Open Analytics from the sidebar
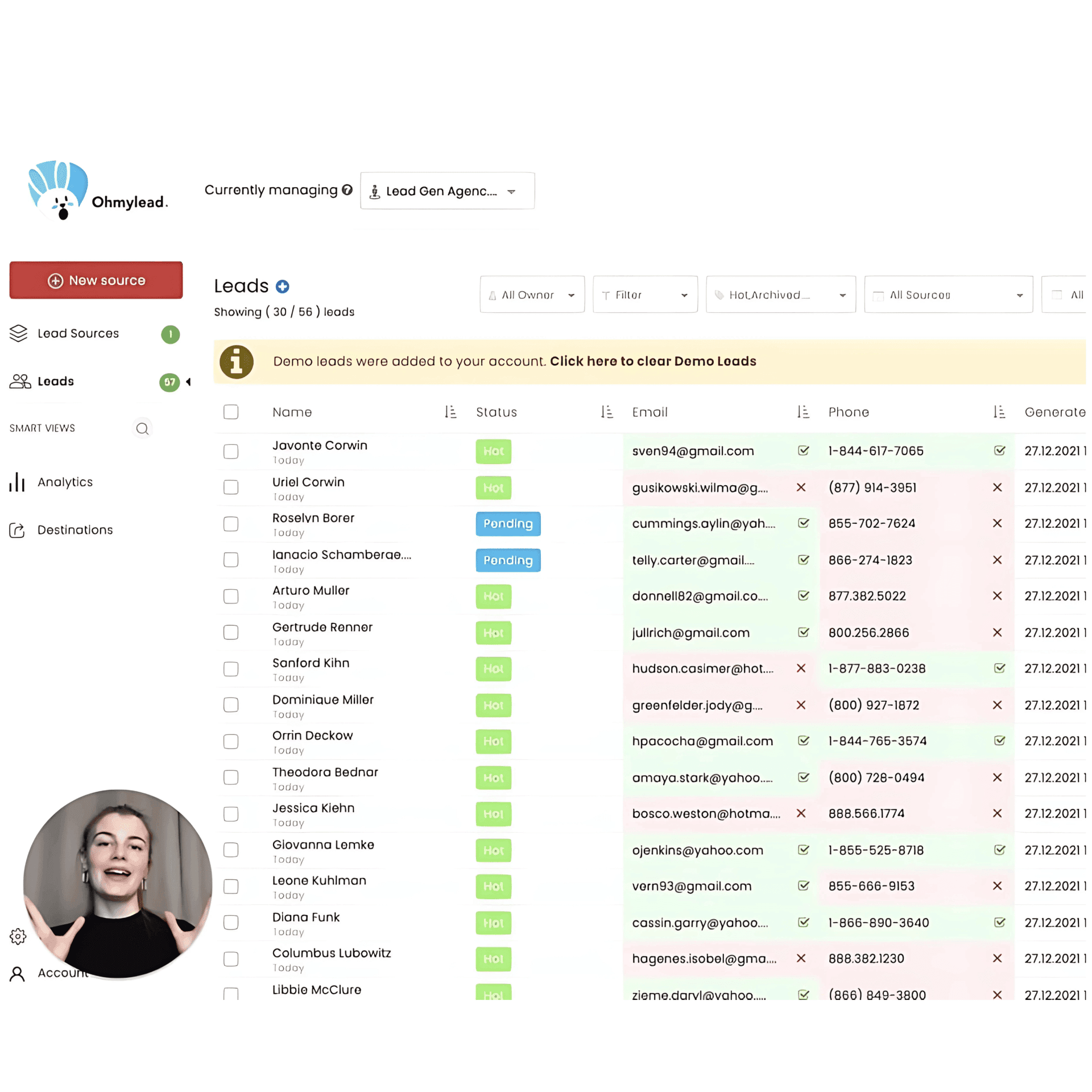The width and height of the screenshot is (1092, 1092). 65,482
